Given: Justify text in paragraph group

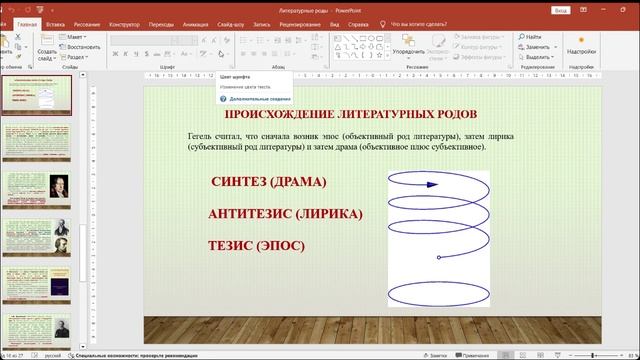Looking at the screenshot, I should 275,54.
